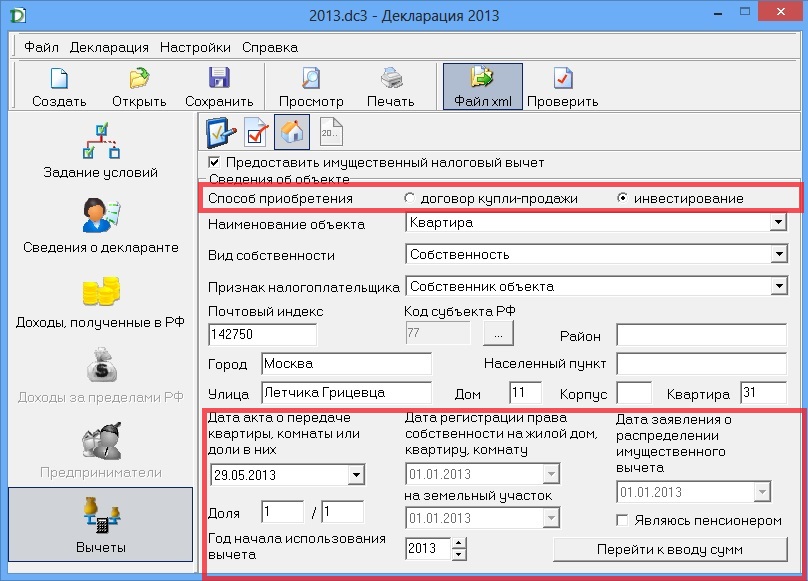Expand the Вид собственности dropdown
Image resolution: width=808 pixels, height=581 pixels.
778,254
